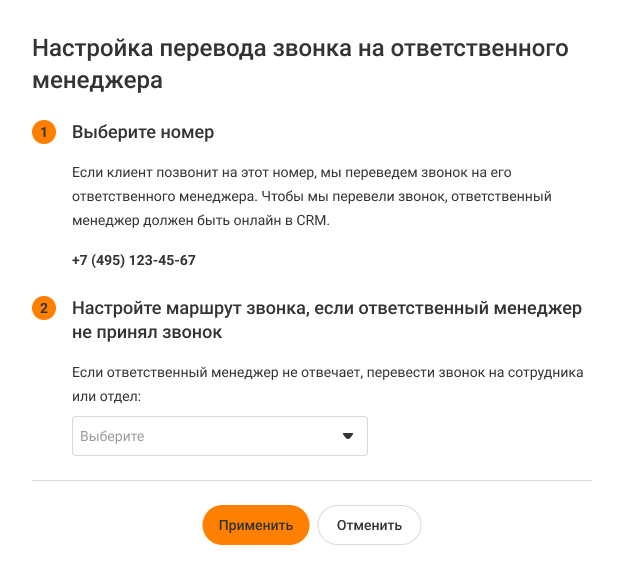Click the orange step 2 badge
624x577 pixels.
pos(44,308)
